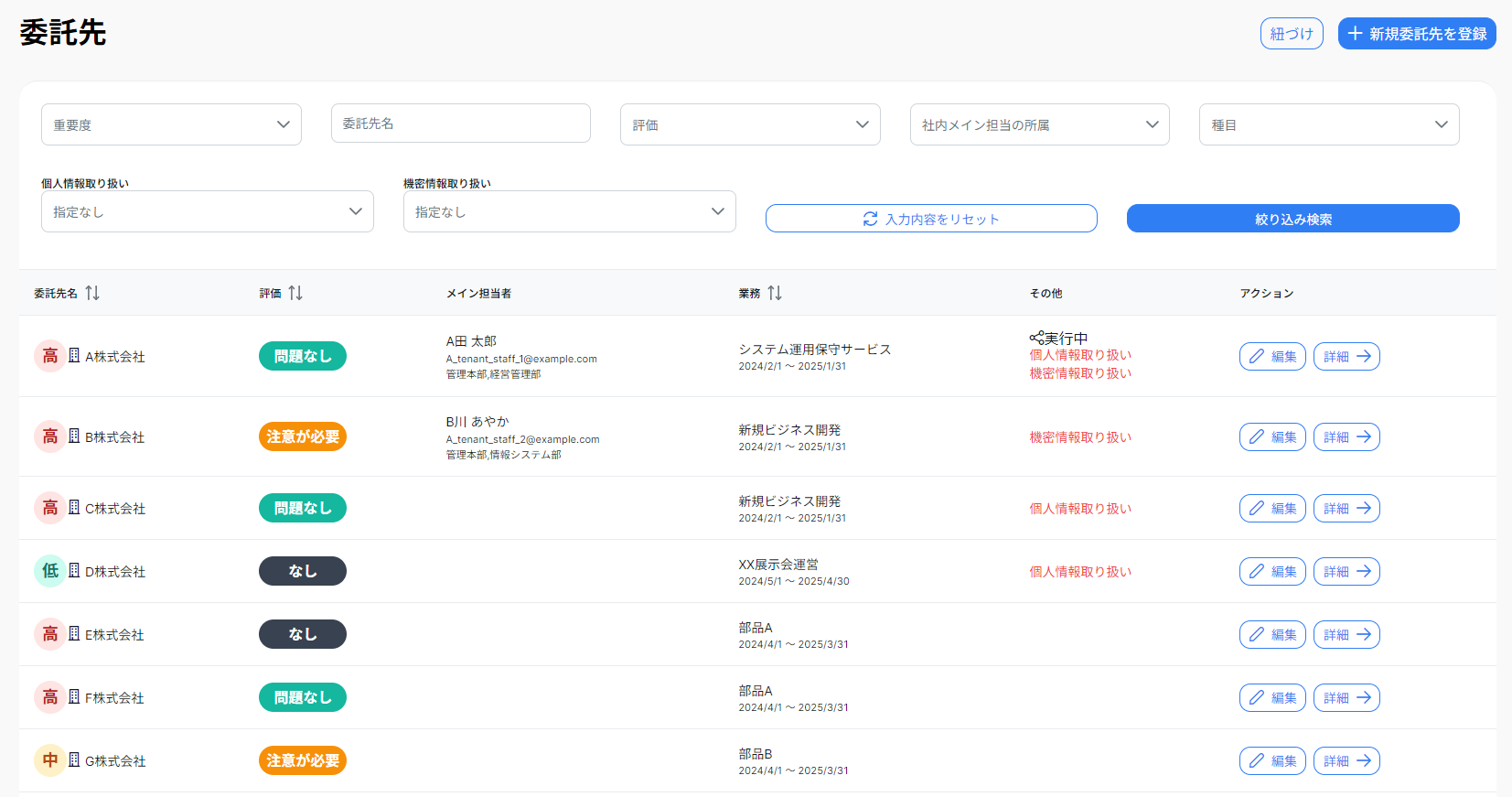Click building icon next to C株式会社

point(74,507)
